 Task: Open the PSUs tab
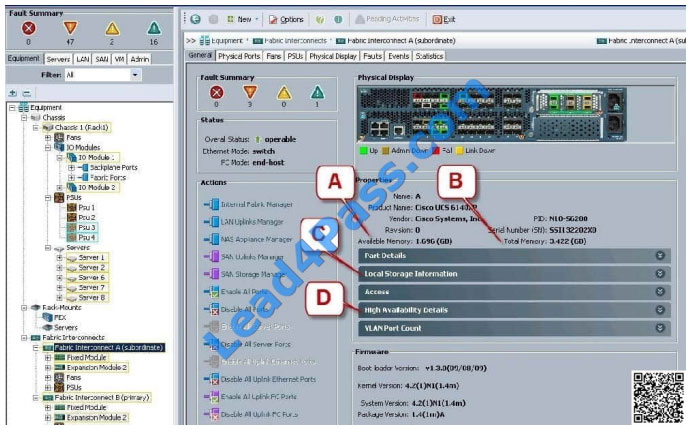pyautogui.click(x=295, y=56)
